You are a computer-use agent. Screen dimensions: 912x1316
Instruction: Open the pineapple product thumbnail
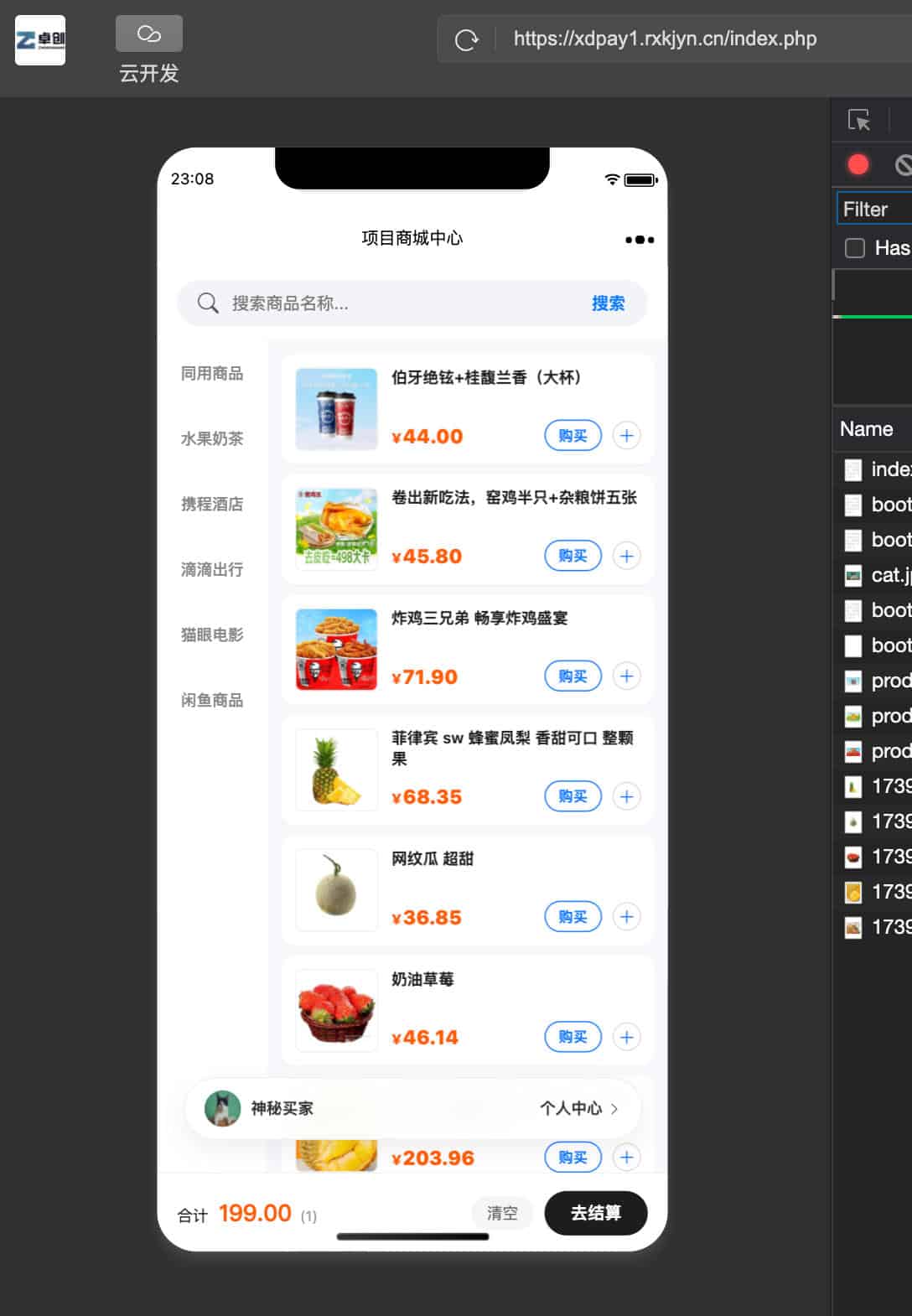point(336,771)
